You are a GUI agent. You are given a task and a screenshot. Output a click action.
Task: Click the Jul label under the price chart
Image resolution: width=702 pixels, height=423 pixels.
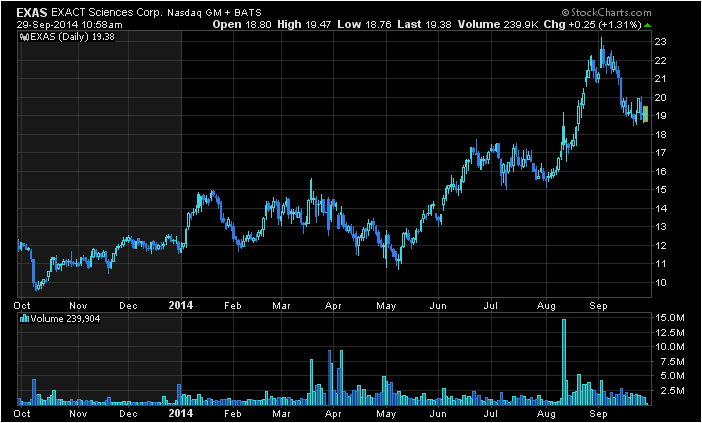[x=491, y=306]
